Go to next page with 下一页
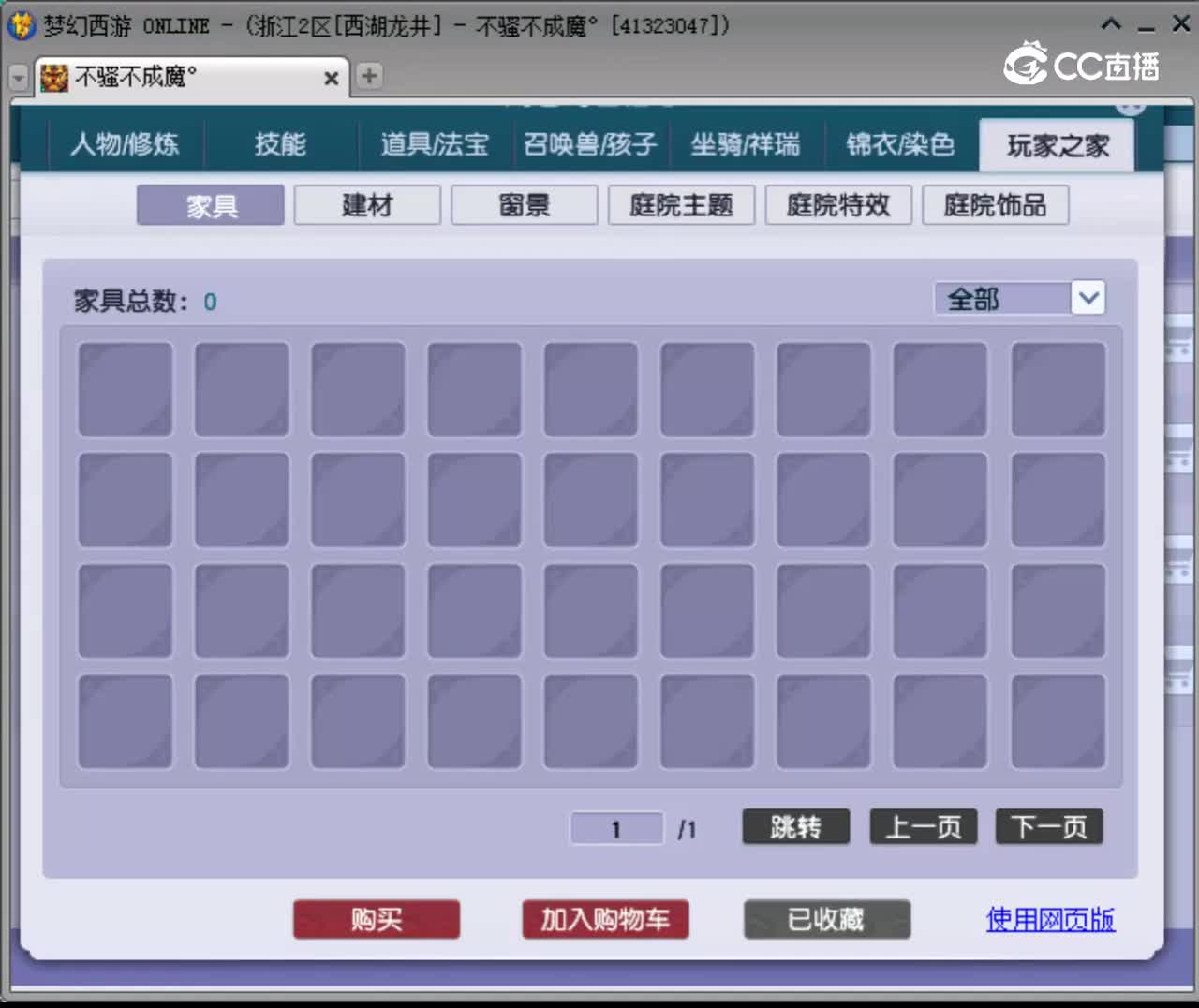 [1049, 827]
